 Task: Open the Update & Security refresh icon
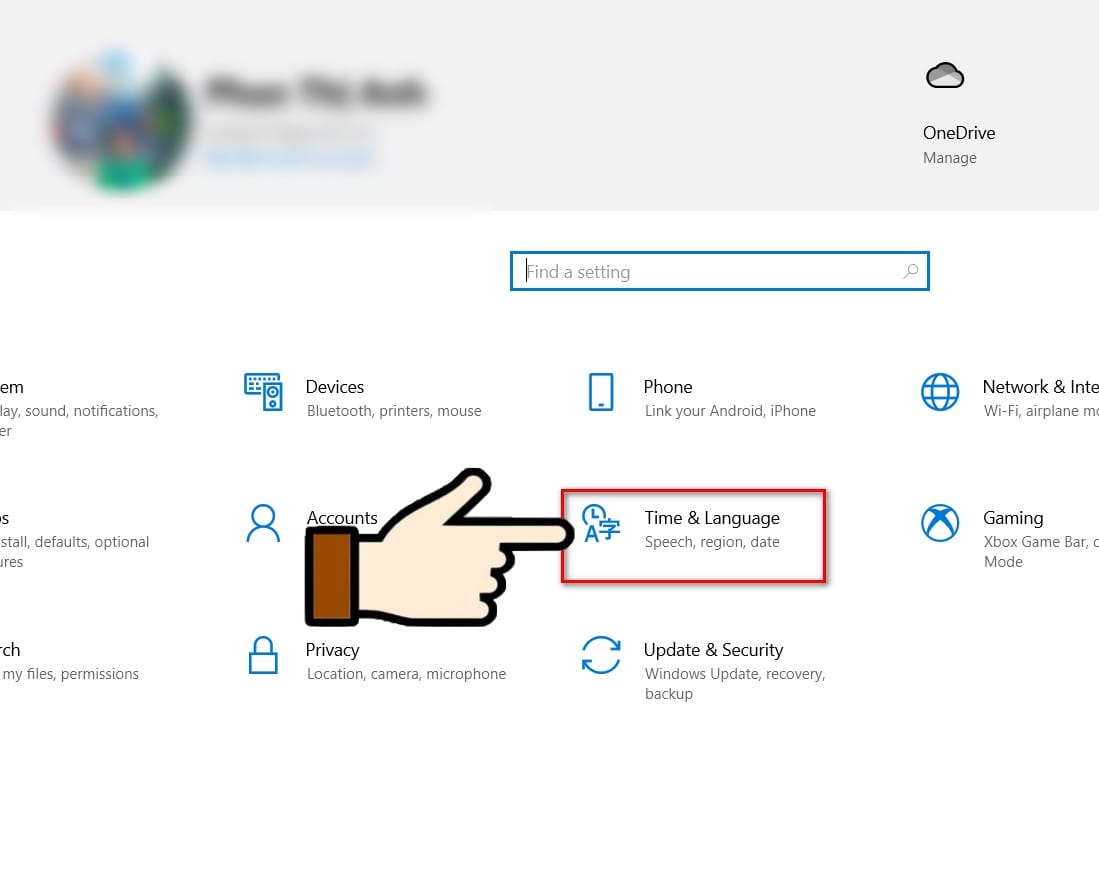(601, 655)
